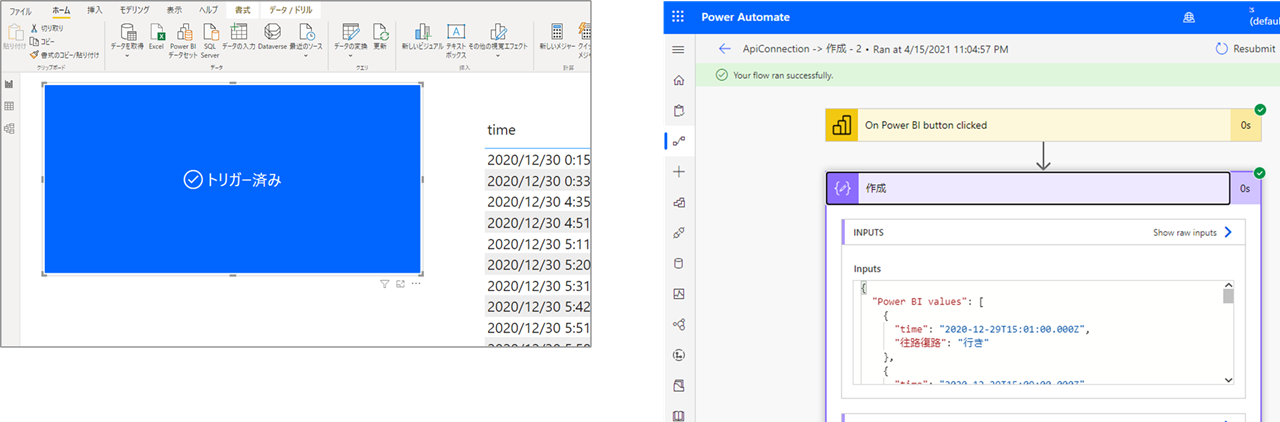Click 切り取り cut button

(x=47, y=29)
